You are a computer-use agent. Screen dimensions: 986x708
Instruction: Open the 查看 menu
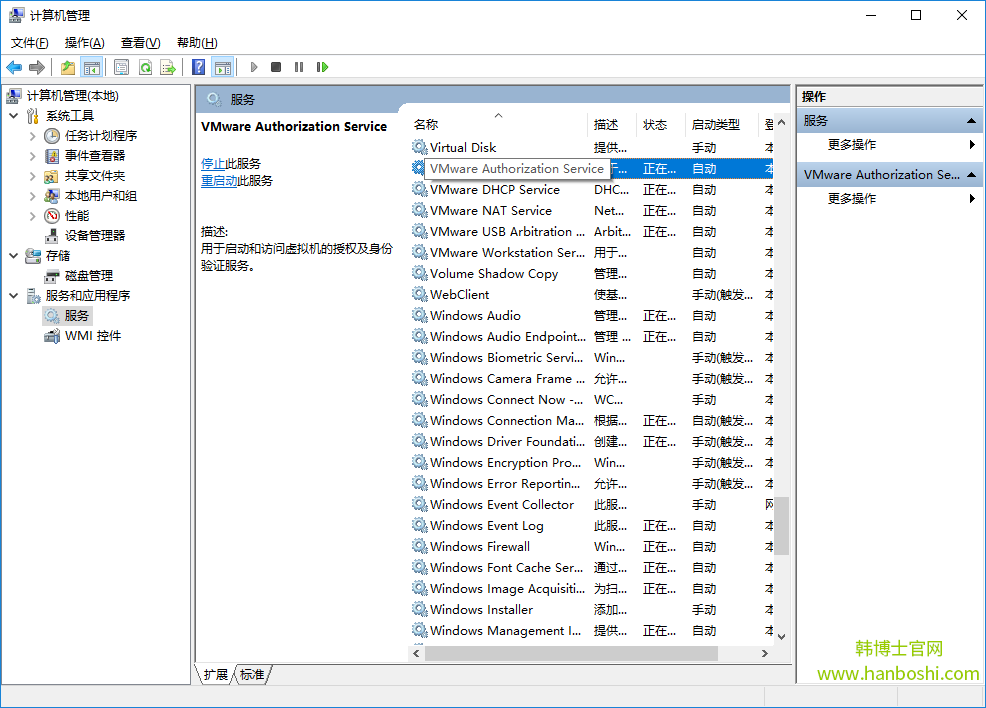click(139, 42)
